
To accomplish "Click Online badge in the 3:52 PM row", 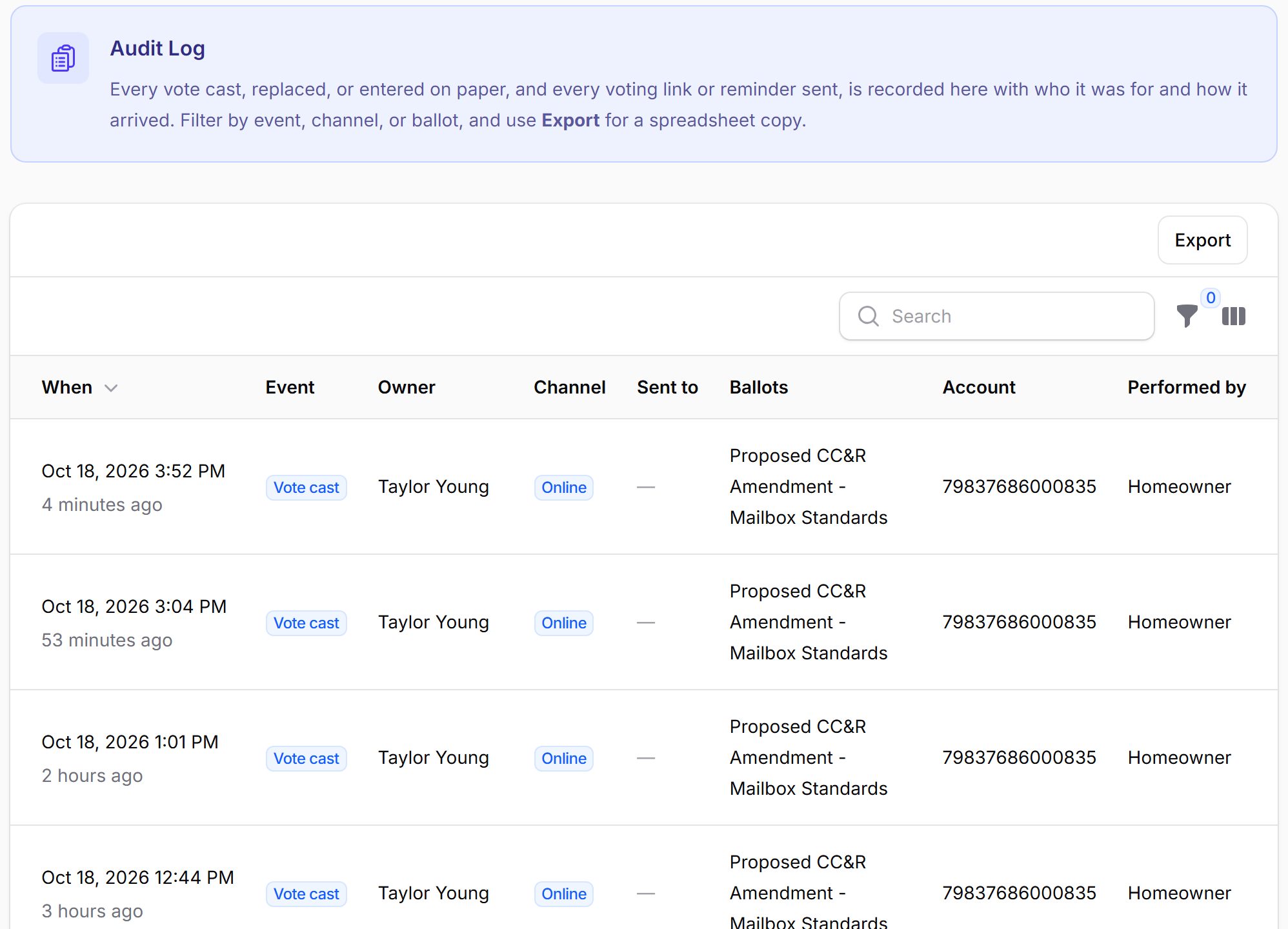I will pos(564,488).
